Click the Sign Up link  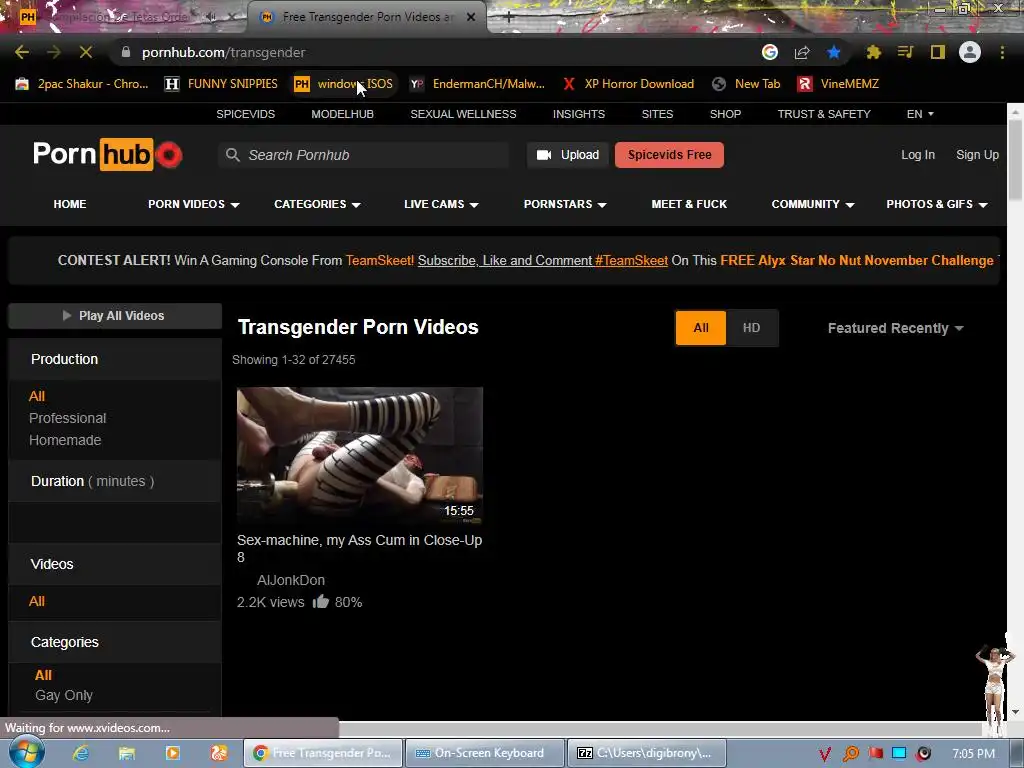tap(977, 155)
